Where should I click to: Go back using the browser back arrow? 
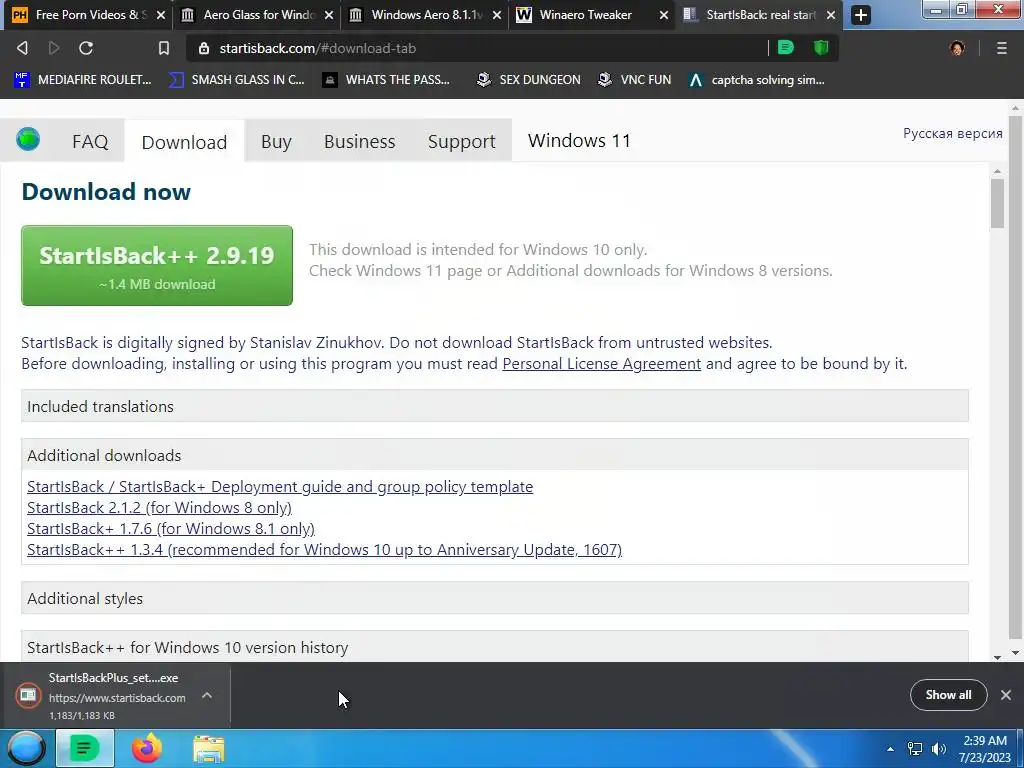pos(22,48)
